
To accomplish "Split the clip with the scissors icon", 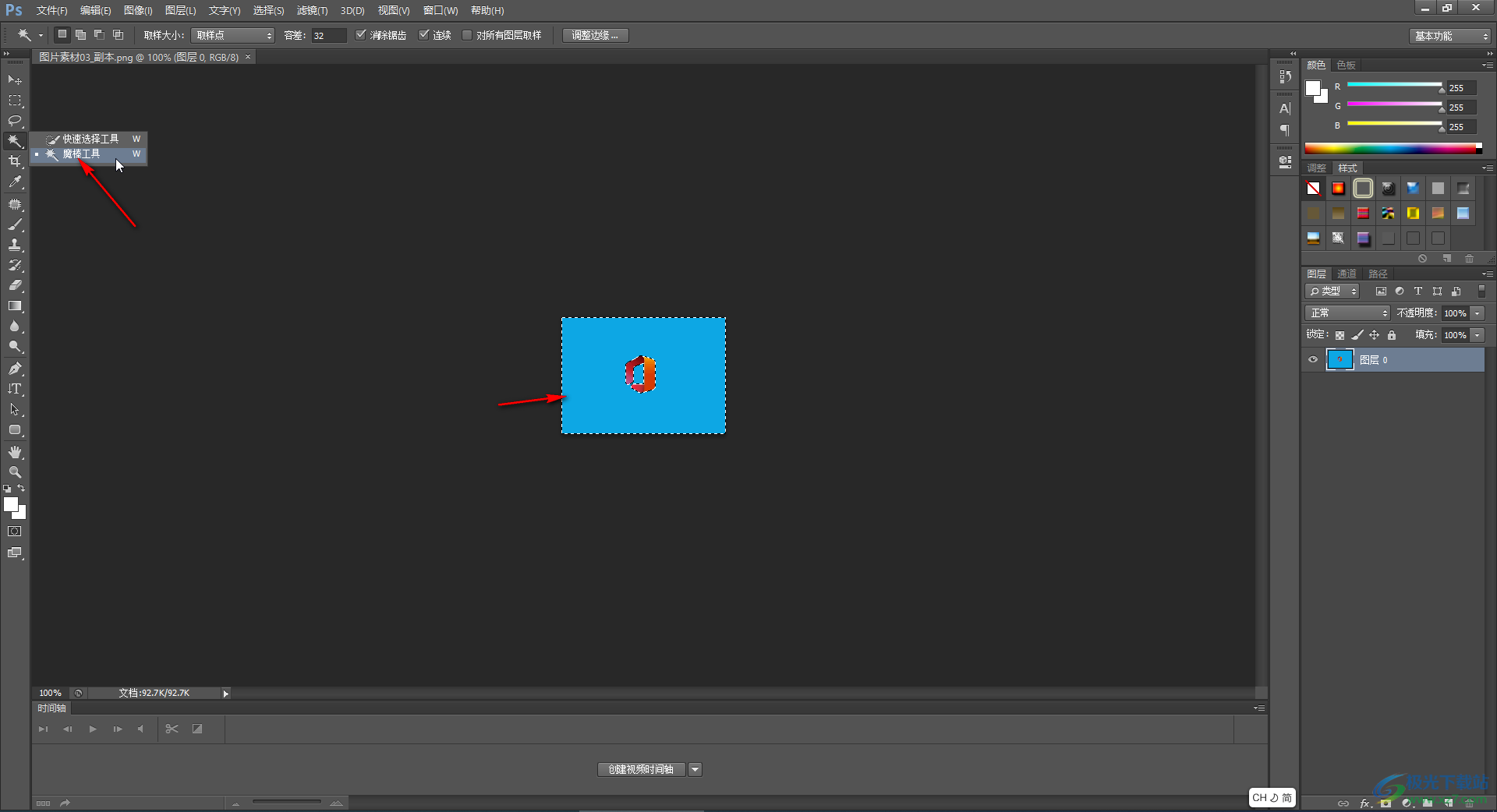I will point(172,729).
